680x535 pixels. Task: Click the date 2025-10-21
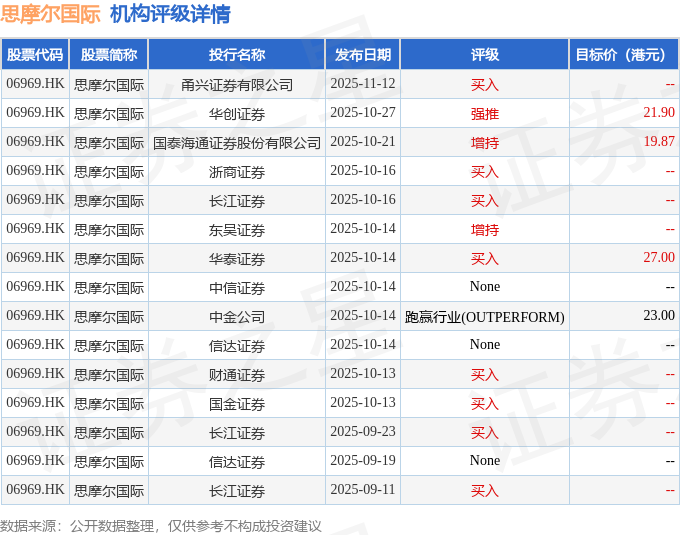point(363,141)
